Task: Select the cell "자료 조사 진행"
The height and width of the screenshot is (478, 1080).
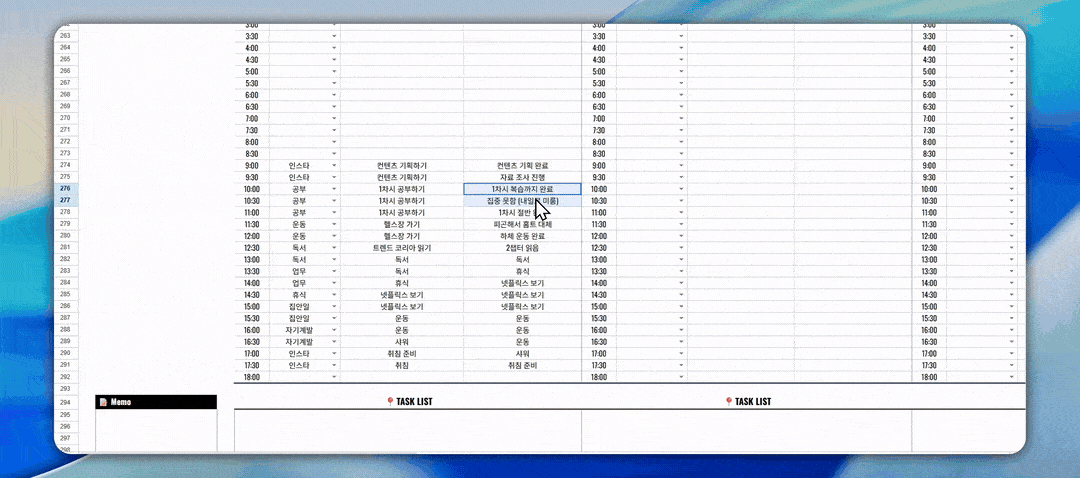Action: coord(522,178)
